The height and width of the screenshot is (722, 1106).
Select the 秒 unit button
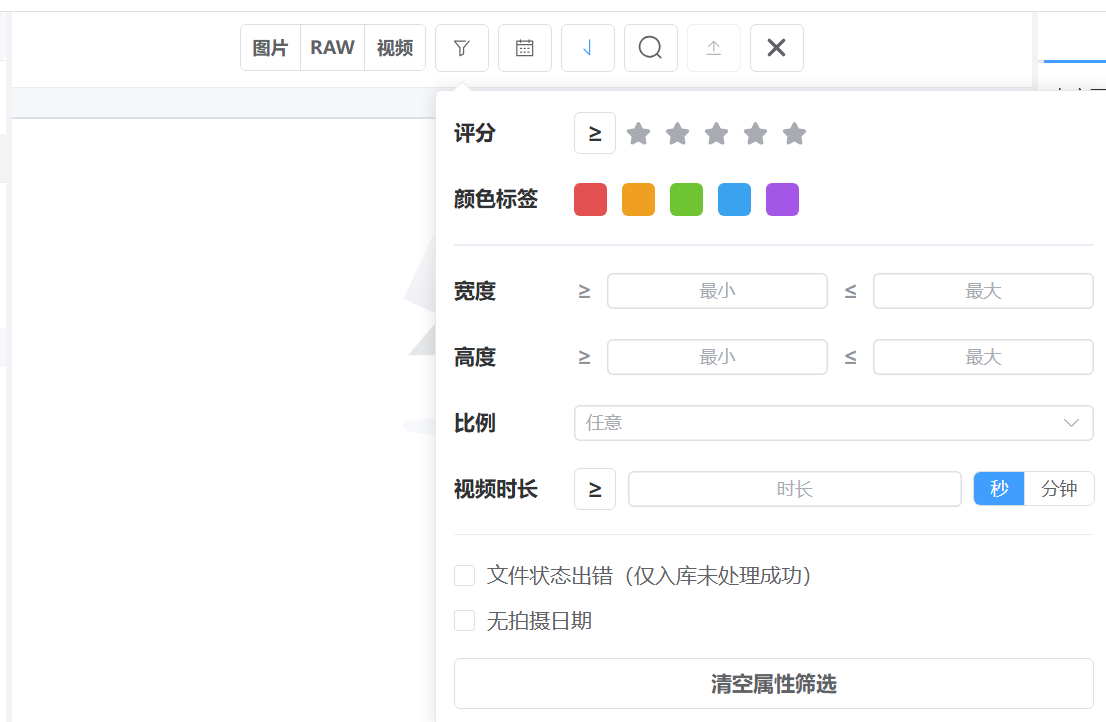click(999, 489)
